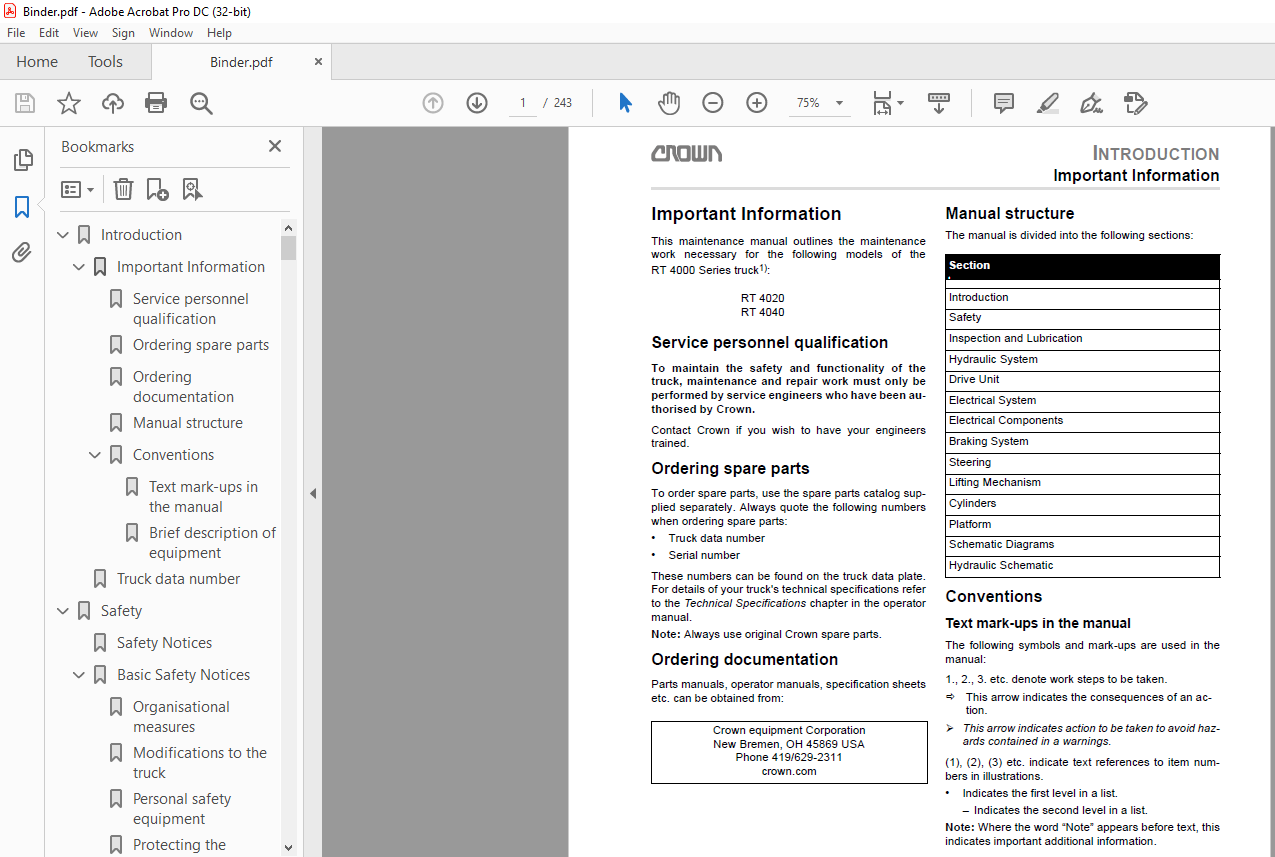Screen dimensions: 1275x857
Task: Open the View menu
Action: tap(86, 33)
